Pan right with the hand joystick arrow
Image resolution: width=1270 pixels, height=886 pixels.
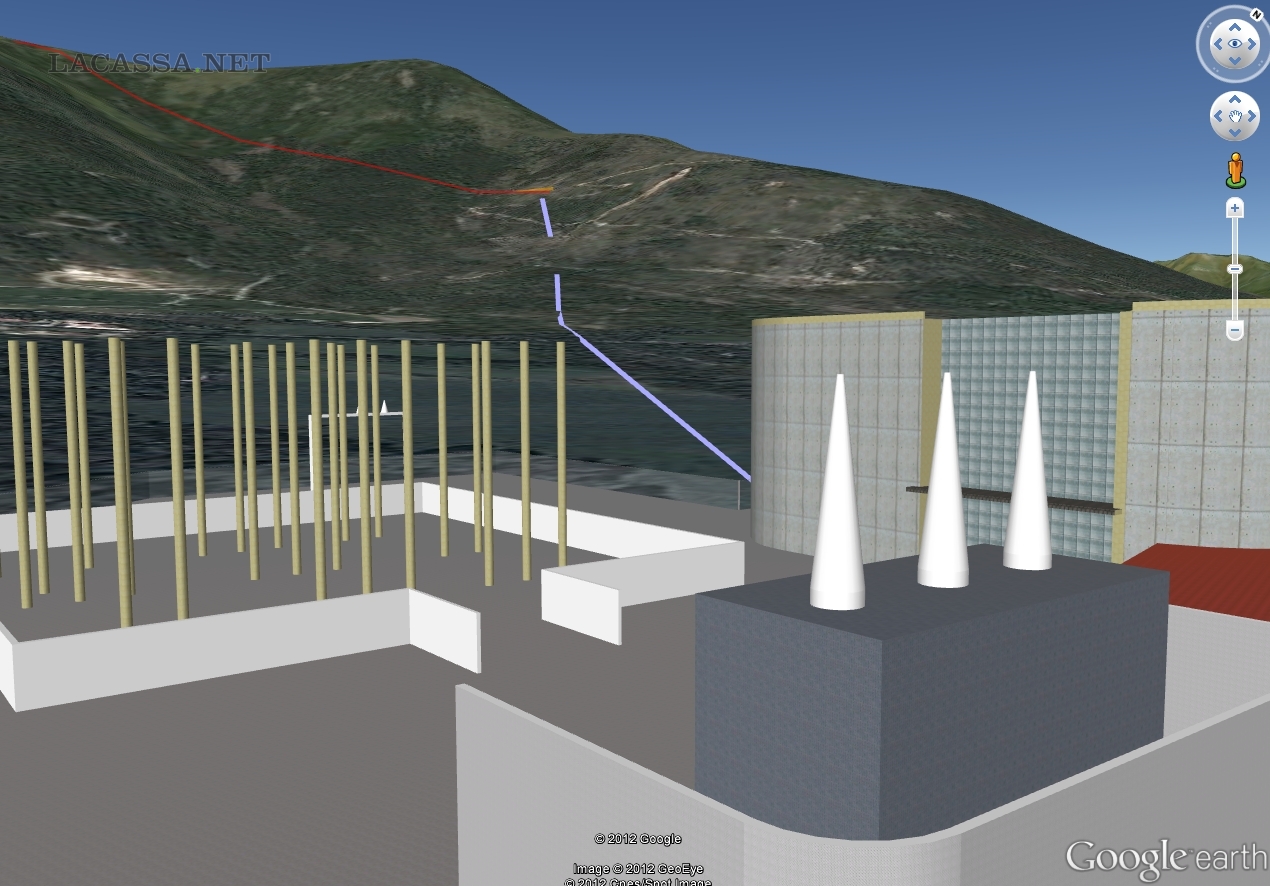point(1250,116)
